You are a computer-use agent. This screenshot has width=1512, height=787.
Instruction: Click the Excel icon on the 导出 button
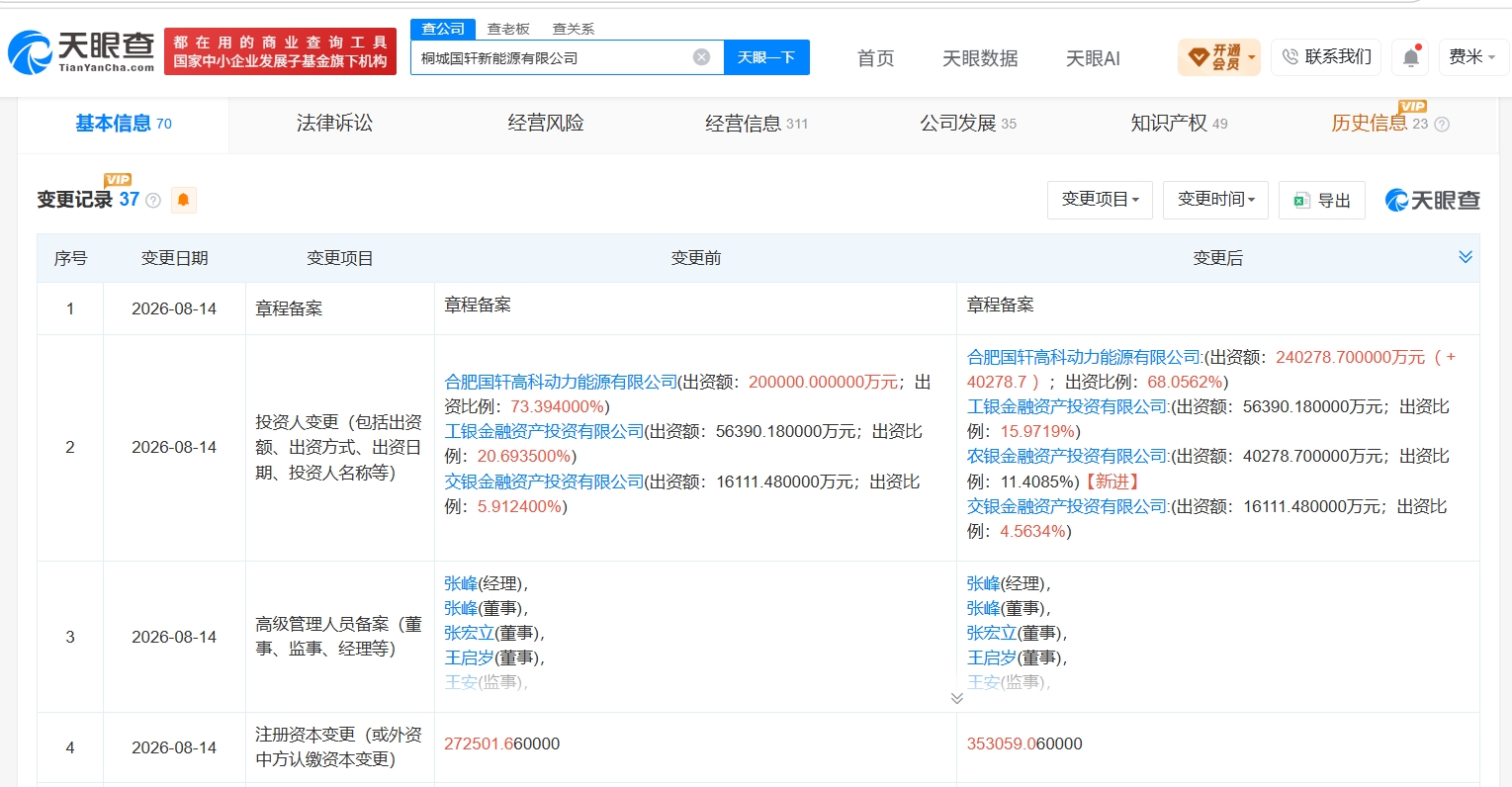1301,201
